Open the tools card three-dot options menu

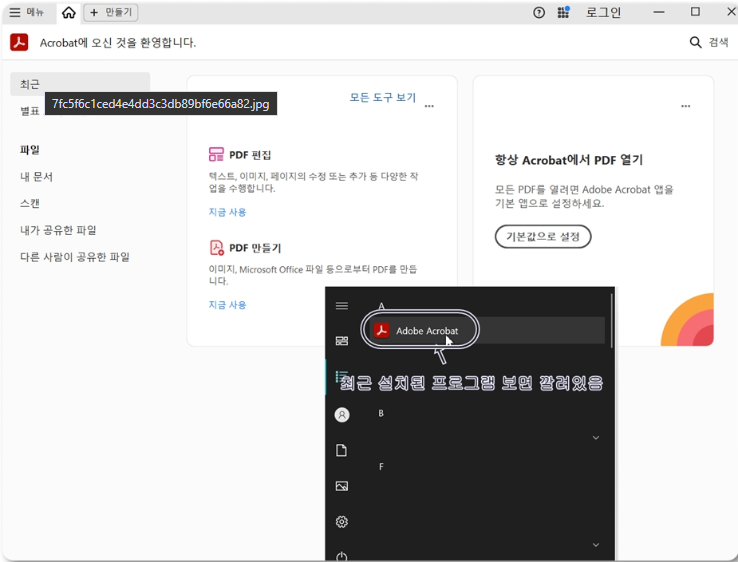pos(429,106)
